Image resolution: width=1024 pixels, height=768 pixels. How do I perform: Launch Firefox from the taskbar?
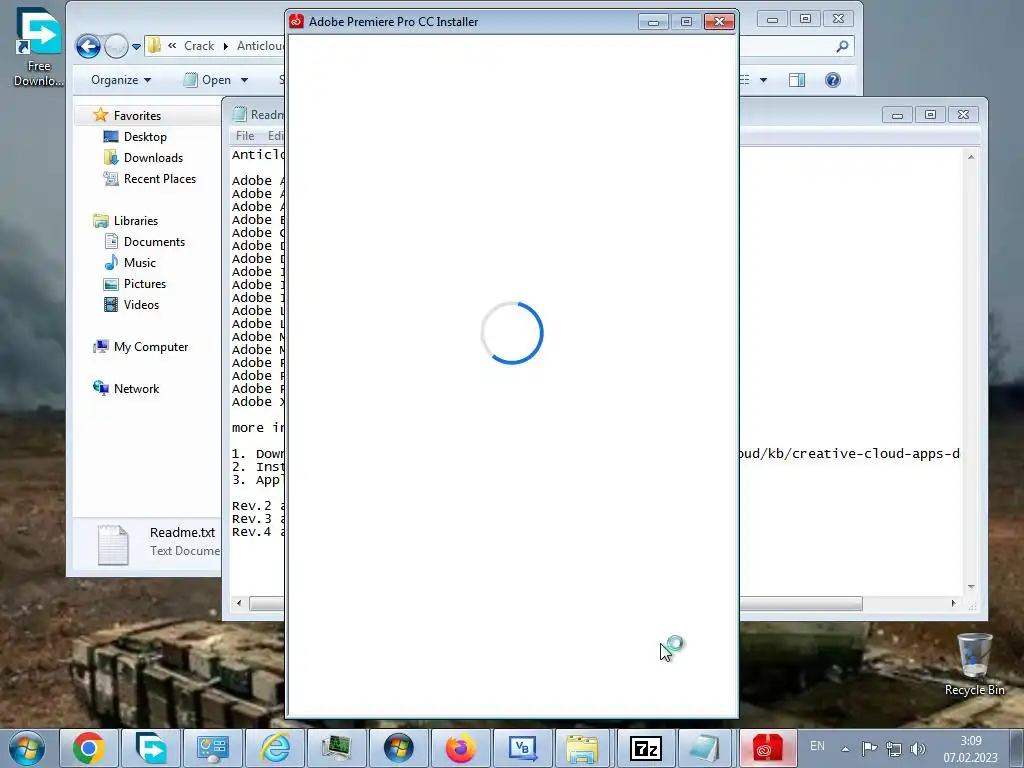point(460,748)
